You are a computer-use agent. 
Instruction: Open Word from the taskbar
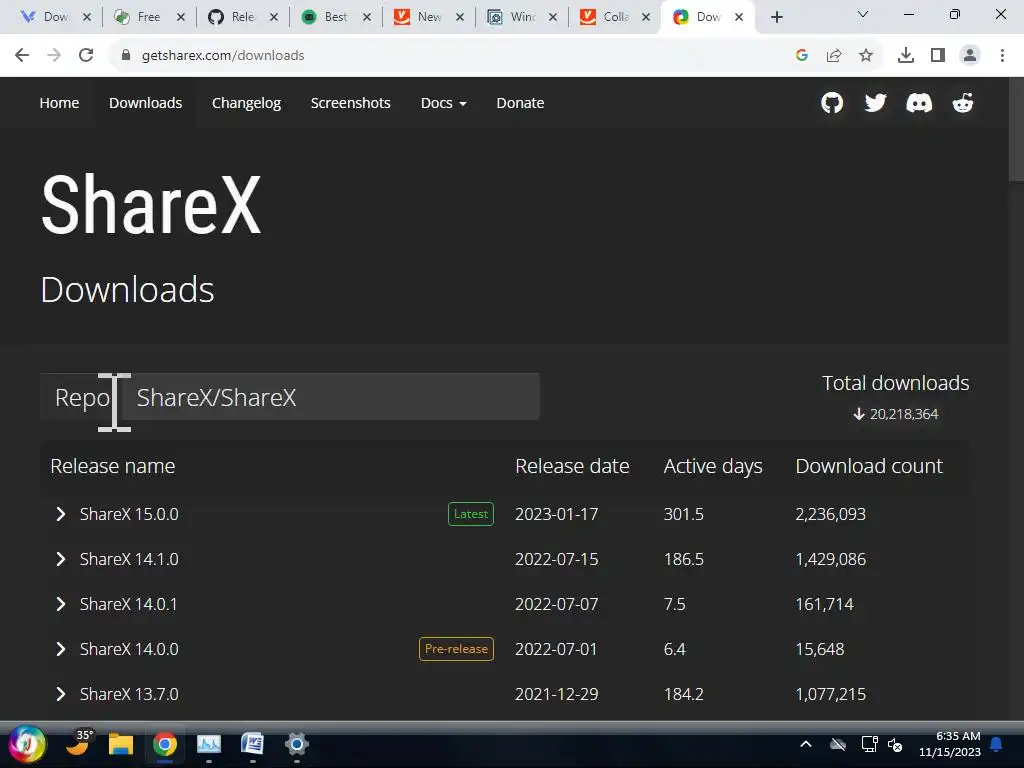(252, 744)
